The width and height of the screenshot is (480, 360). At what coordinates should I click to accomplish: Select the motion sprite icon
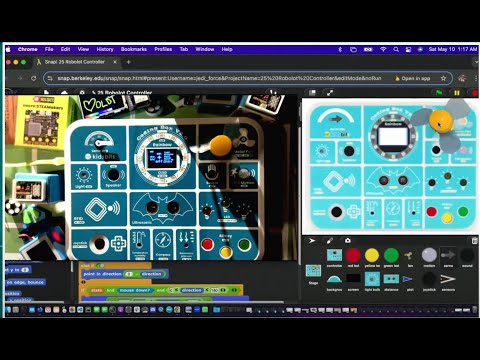pyautogui.click(x=429, y=255)
